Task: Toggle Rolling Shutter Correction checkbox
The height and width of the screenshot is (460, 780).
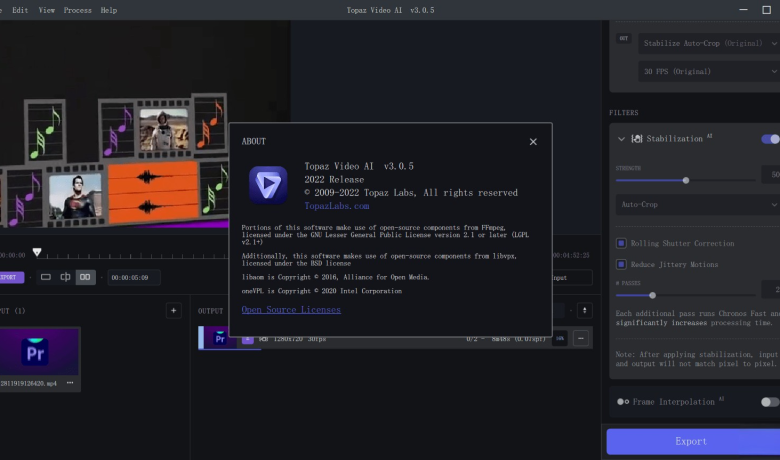Action: (621, 243)
